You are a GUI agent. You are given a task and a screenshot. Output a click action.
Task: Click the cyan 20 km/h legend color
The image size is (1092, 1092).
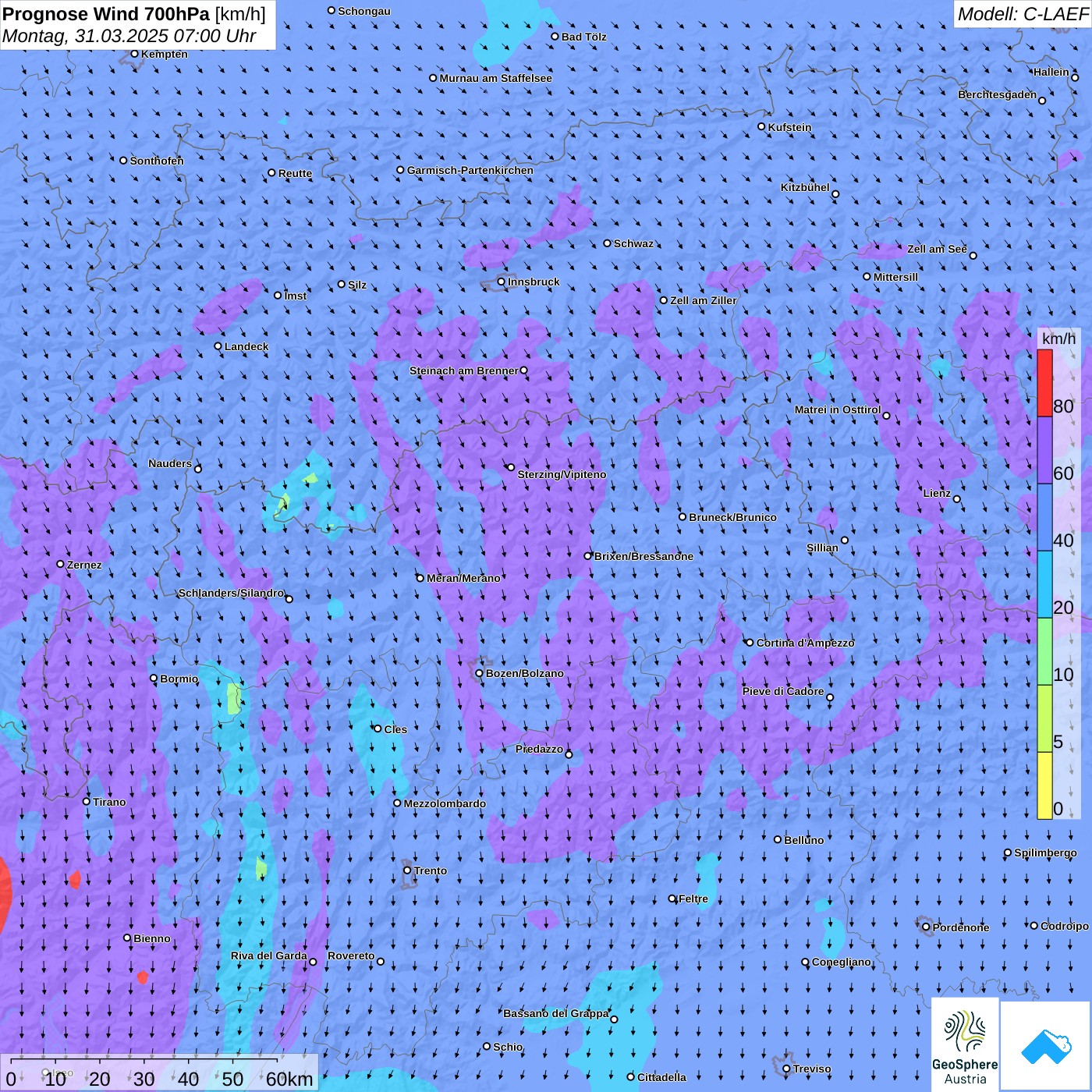1044,585
